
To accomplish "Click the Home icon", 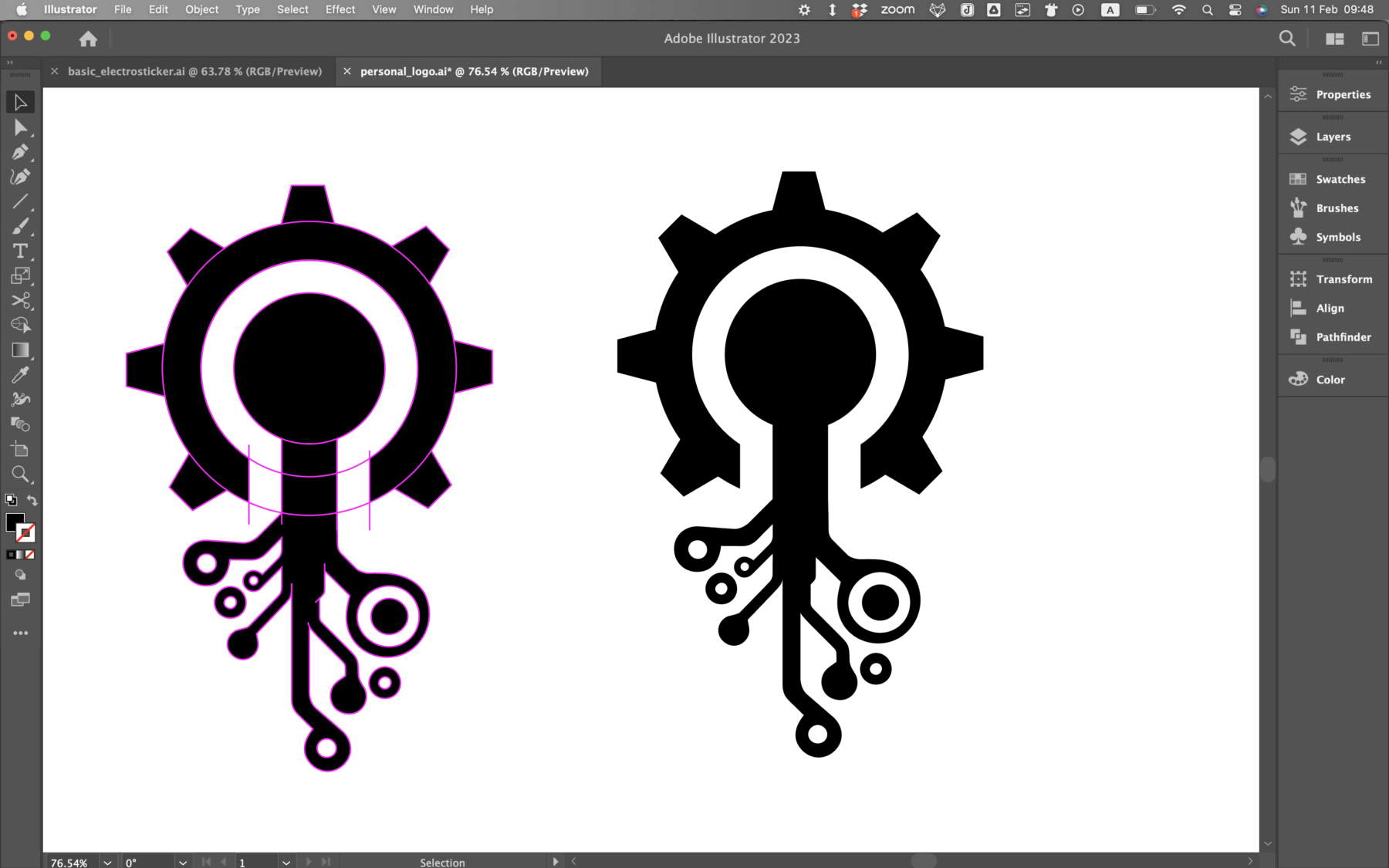I will (x=88, y=39).
